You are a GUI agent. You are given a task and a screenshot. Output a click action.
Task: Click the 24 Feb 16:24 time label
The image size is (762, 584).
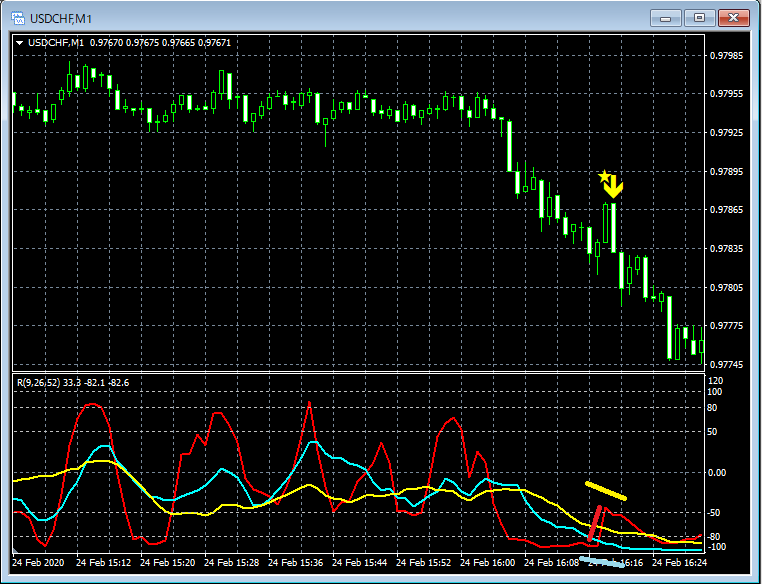click(679, 563)
